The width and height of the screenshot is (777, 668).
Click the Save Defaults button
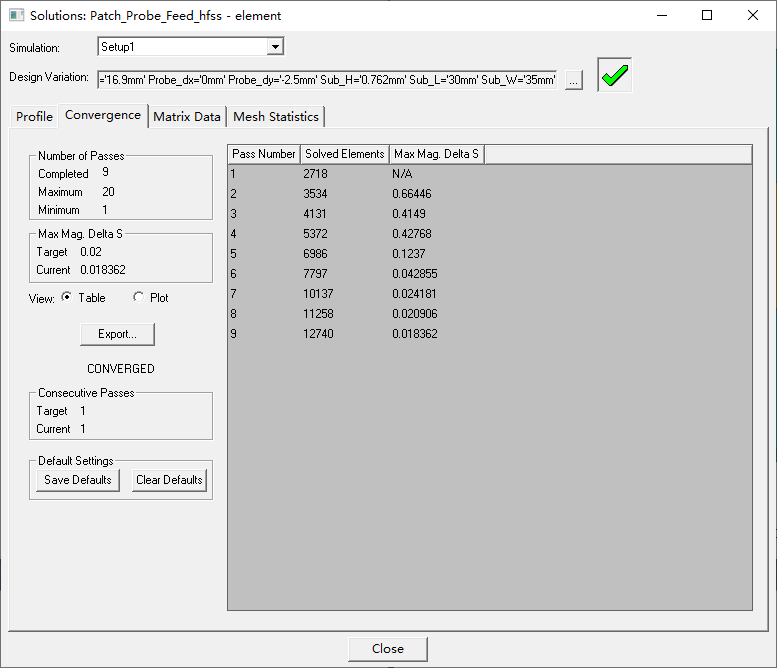[78, 480]
